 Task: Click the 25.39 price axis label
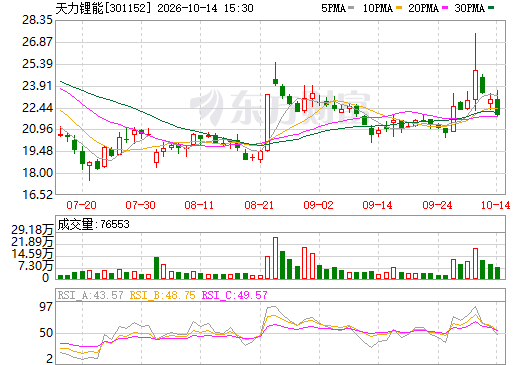click(x=37, y=64)
